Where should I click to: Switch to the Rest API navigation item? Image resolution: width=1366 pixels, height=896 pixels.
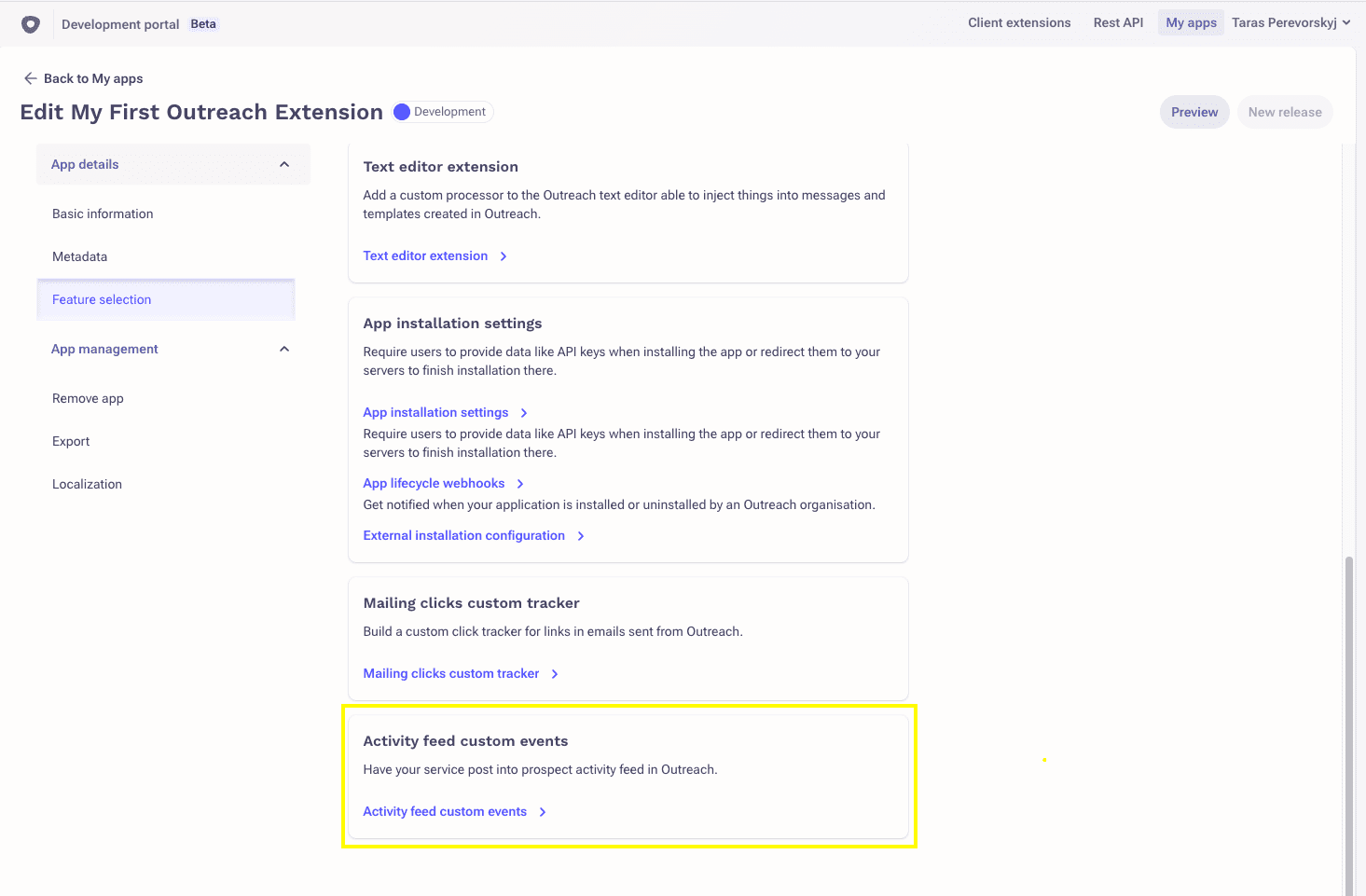1117,21
